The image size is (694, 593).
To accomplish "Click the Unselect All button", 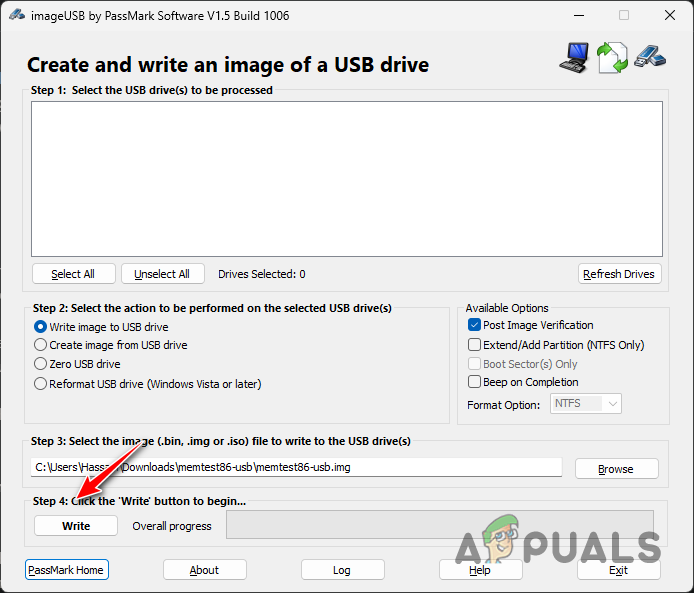I will tap(162, 274).
